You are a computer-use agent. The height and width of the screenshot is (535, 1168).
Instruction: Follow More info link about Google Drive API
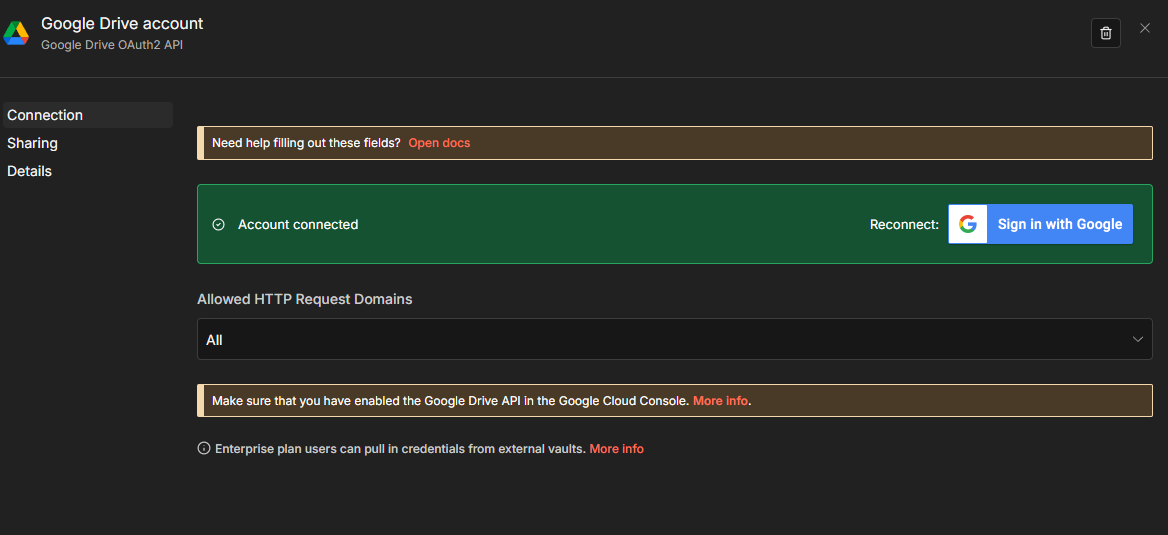720,401
